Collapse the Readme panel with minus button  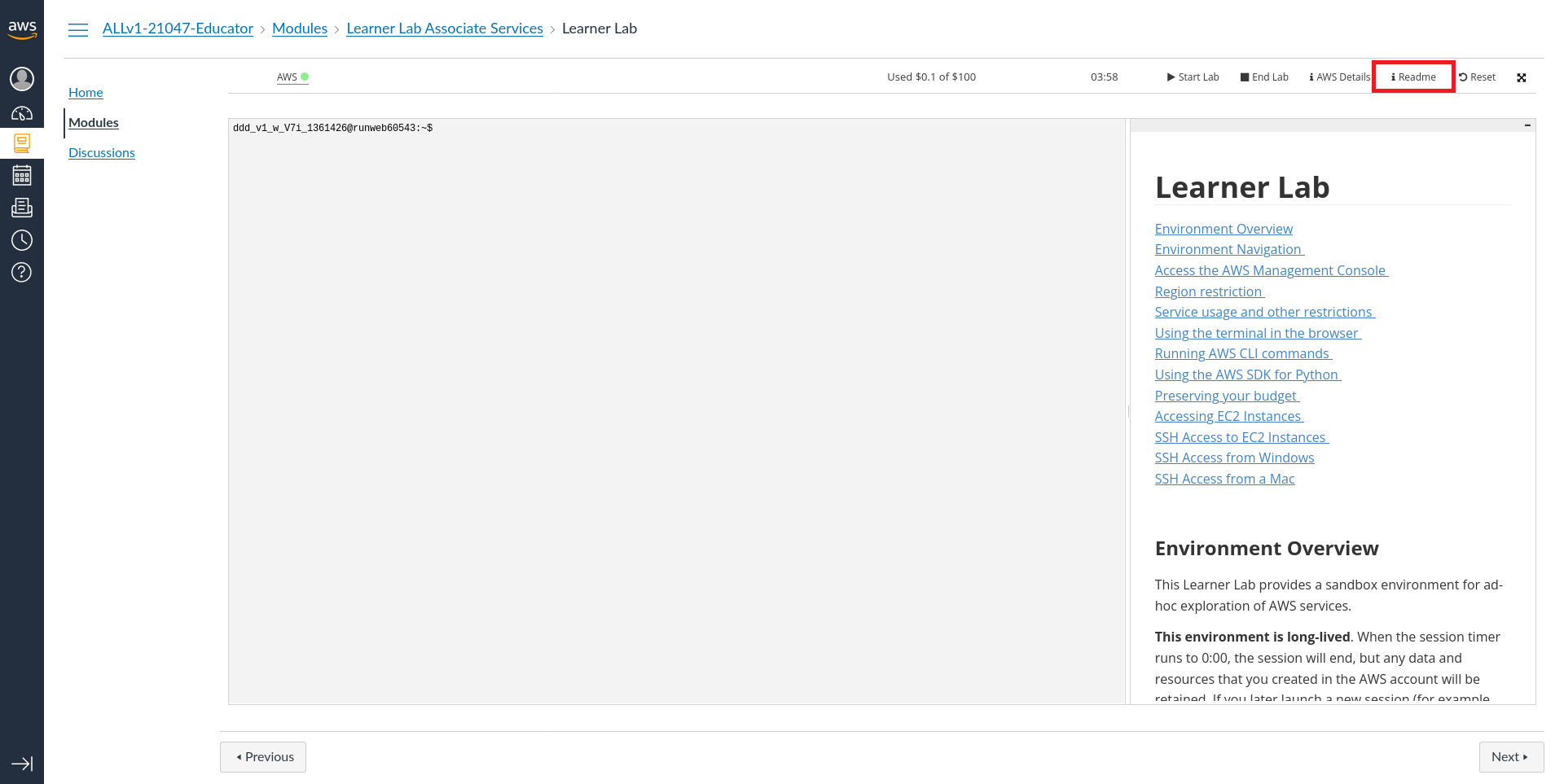tap(1527, 125)
